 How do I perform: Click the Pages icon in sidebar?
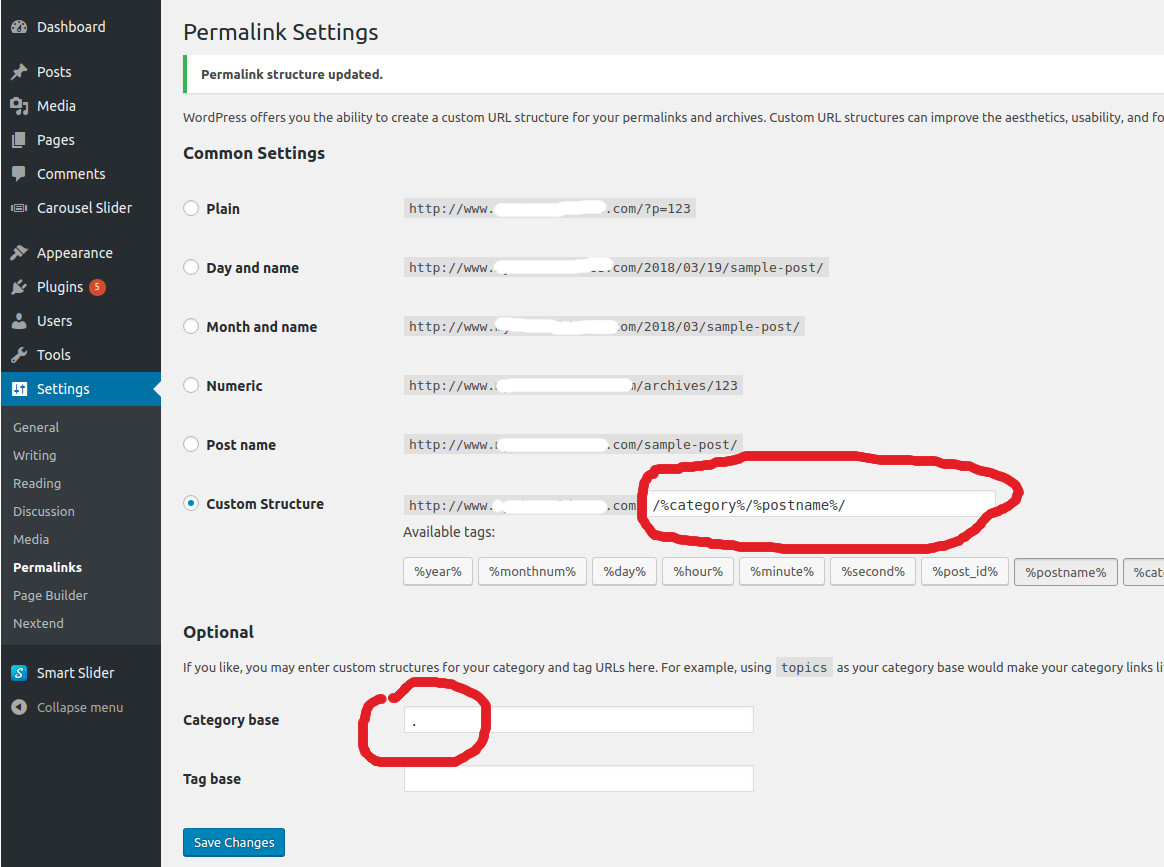(x=20, y=139)
